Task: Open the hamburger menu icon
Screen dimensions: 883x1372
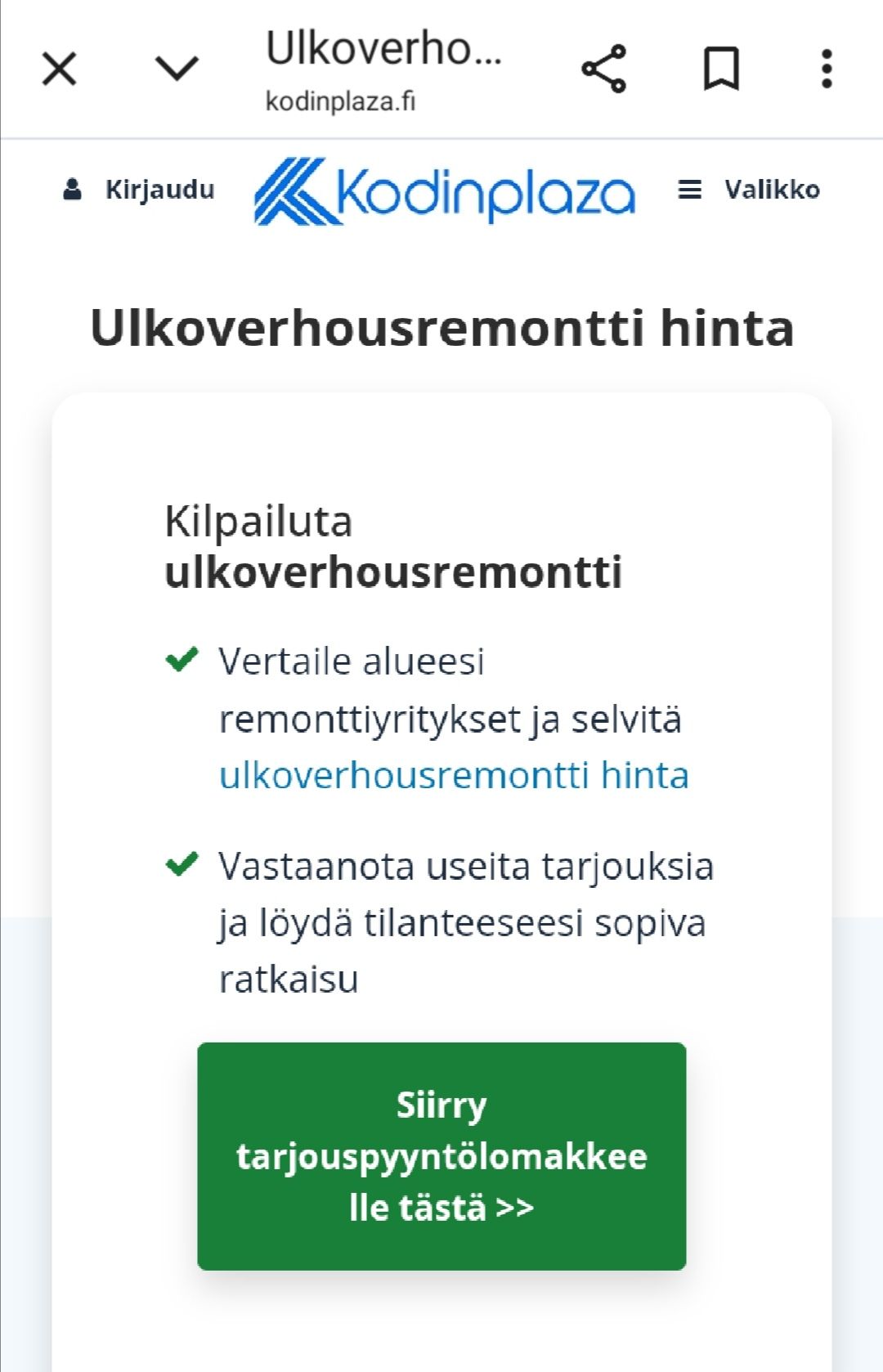Action: [690, 190]
